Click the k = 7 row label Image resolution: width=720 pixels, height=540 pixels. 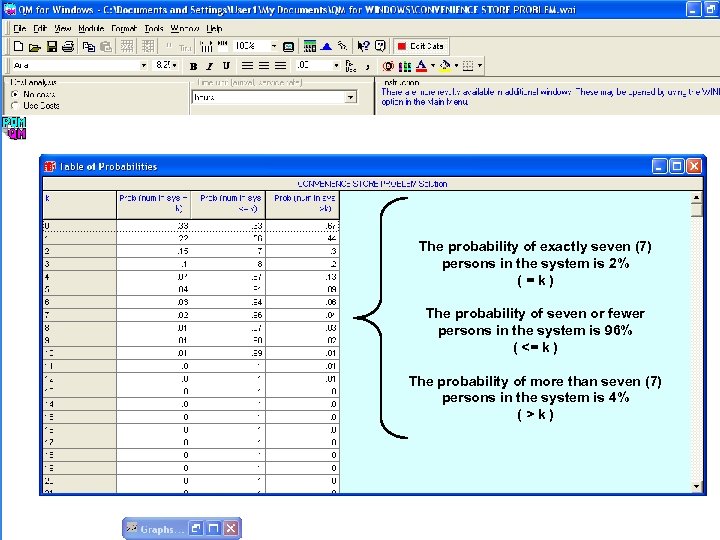79,315
